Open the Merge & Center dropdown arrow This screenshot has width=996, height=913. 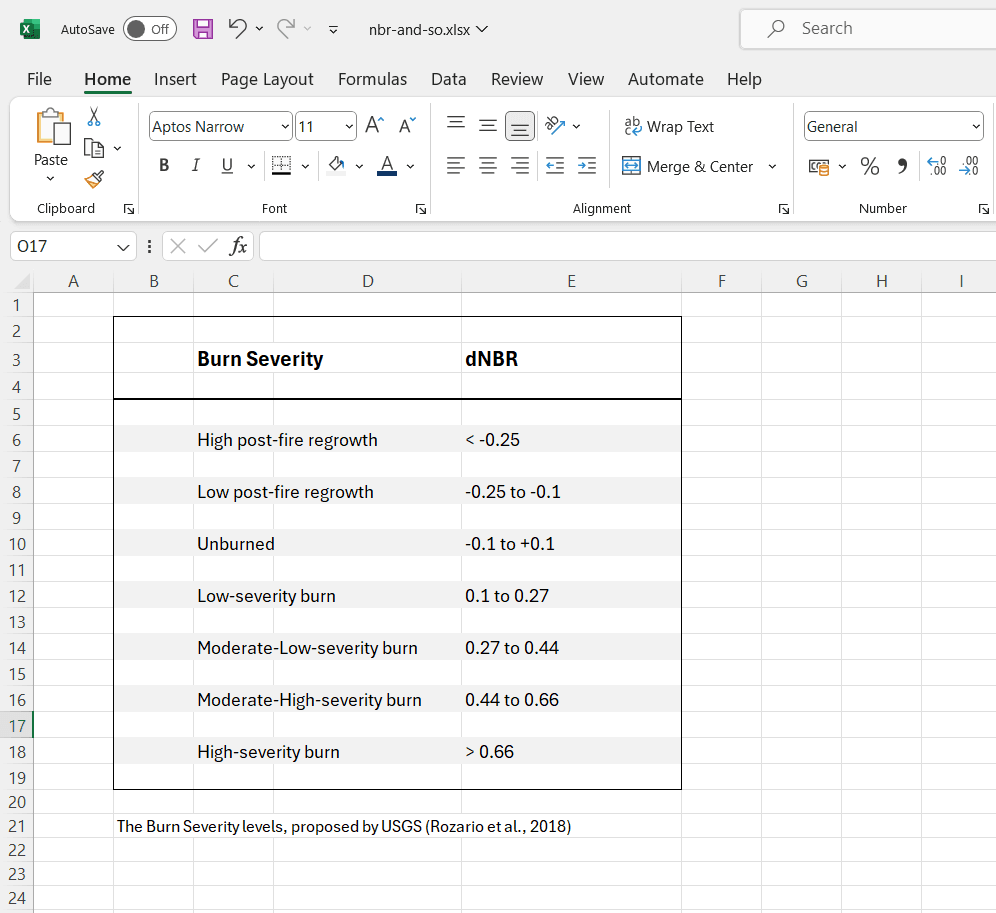pos(772,167)
